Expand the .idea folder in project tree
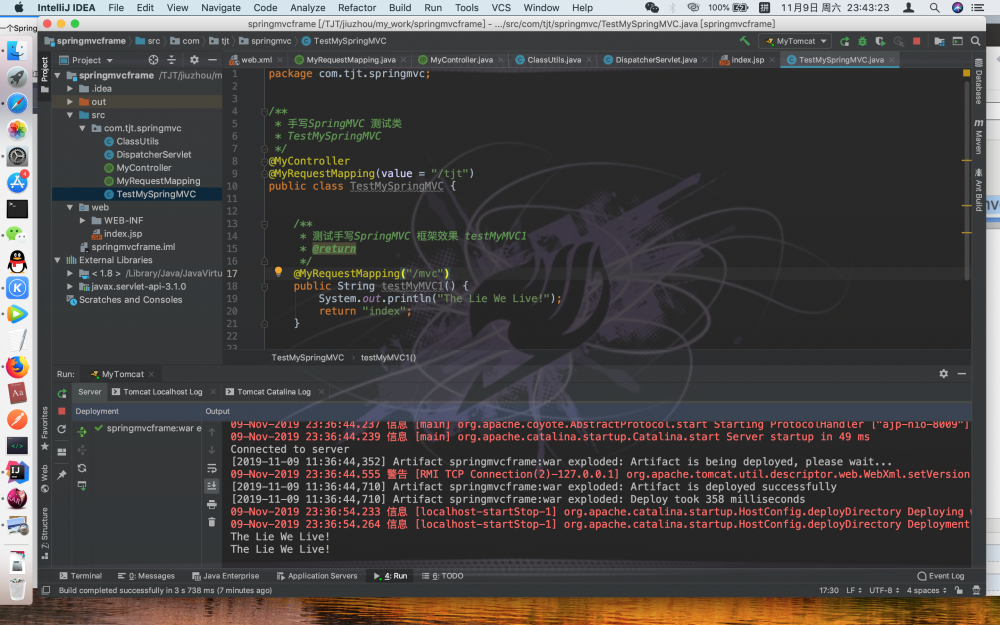The height and width of the screenshot is (625, 1000). pos(70,89)
